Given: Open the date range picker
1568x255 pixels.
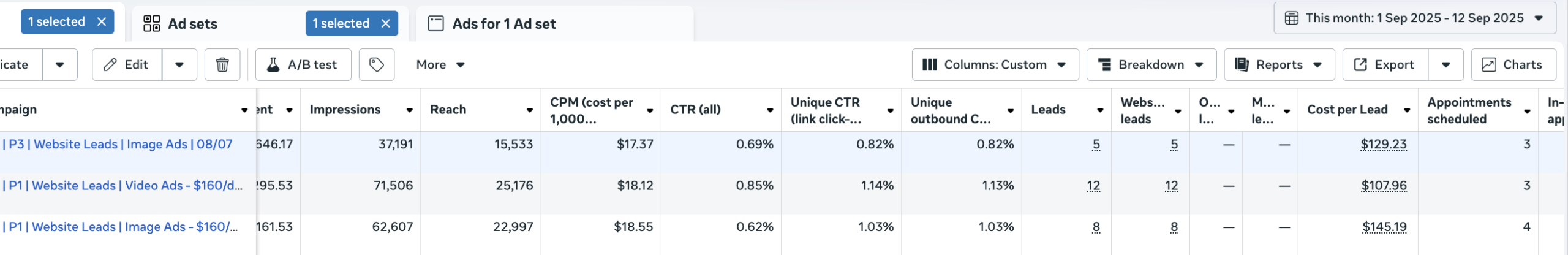Looking at the screenshot, I should coord(1414,18).
